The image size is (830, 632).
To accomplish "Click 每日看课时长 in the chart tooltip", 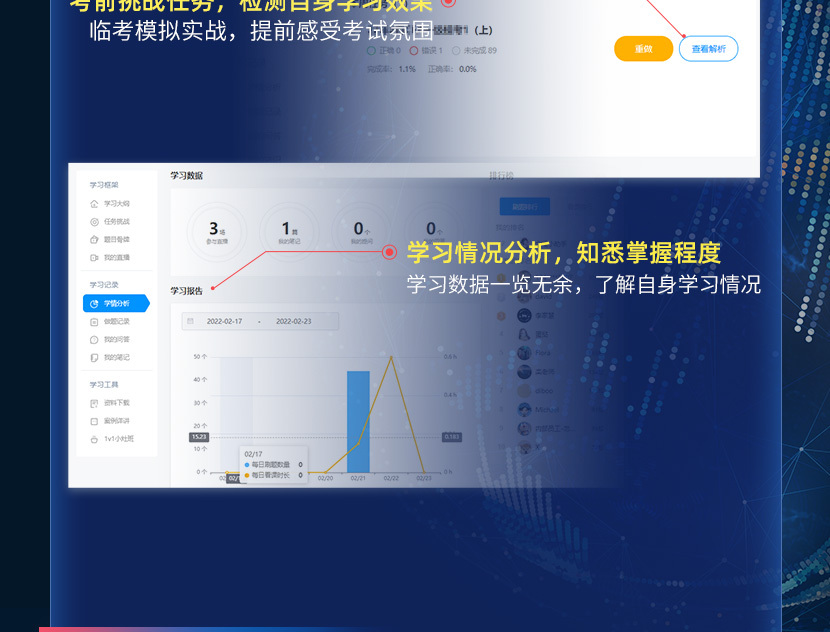I will tap(270, 475).
